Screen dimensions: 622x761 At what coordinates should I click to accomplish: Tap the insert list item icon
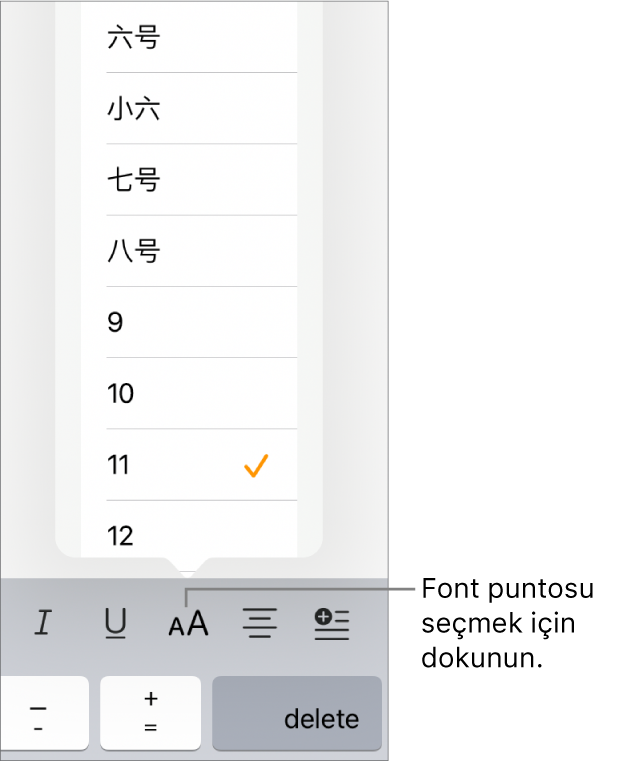coord(332,625)
